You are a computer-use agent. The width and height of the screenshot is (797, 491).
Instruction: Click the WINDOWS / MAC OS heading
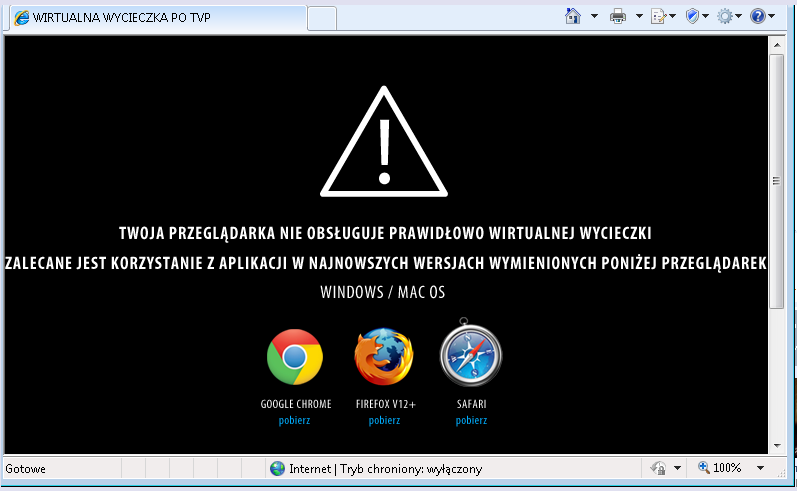pos(383,292)
